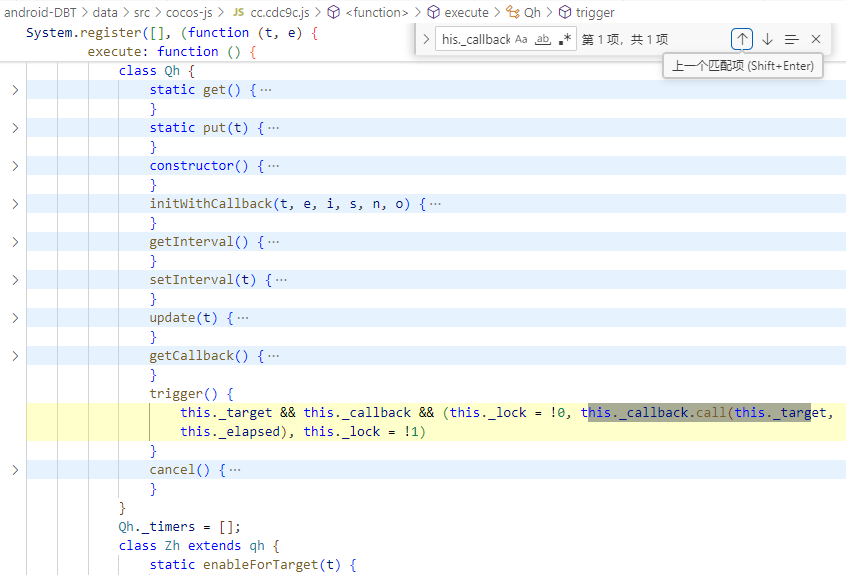This screenshot has height=575, width=846.
Task: Expand replace row in find widget
Action: coord(426,39)
